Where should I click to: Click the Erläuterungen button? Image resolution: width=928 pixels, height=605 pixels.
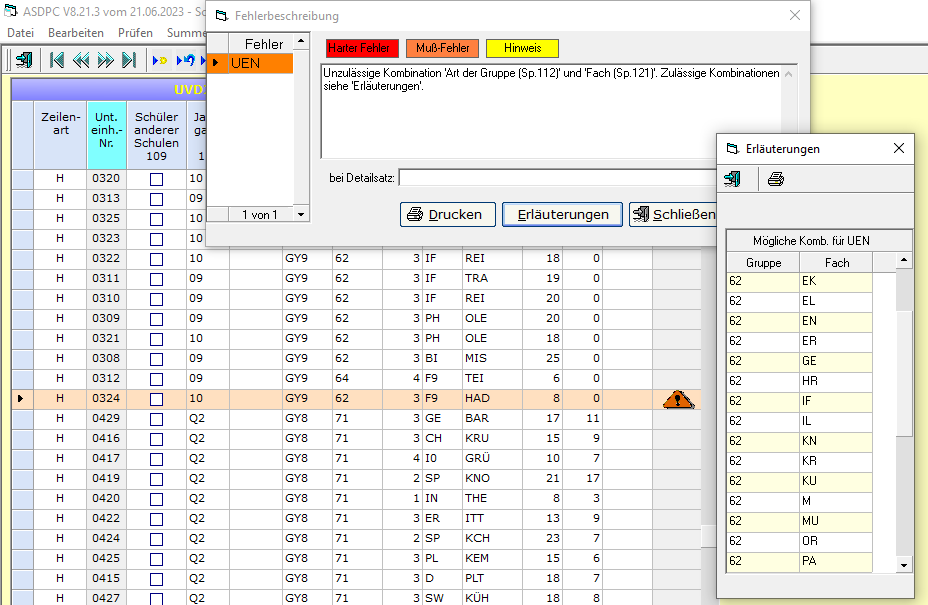click(562, 215)
